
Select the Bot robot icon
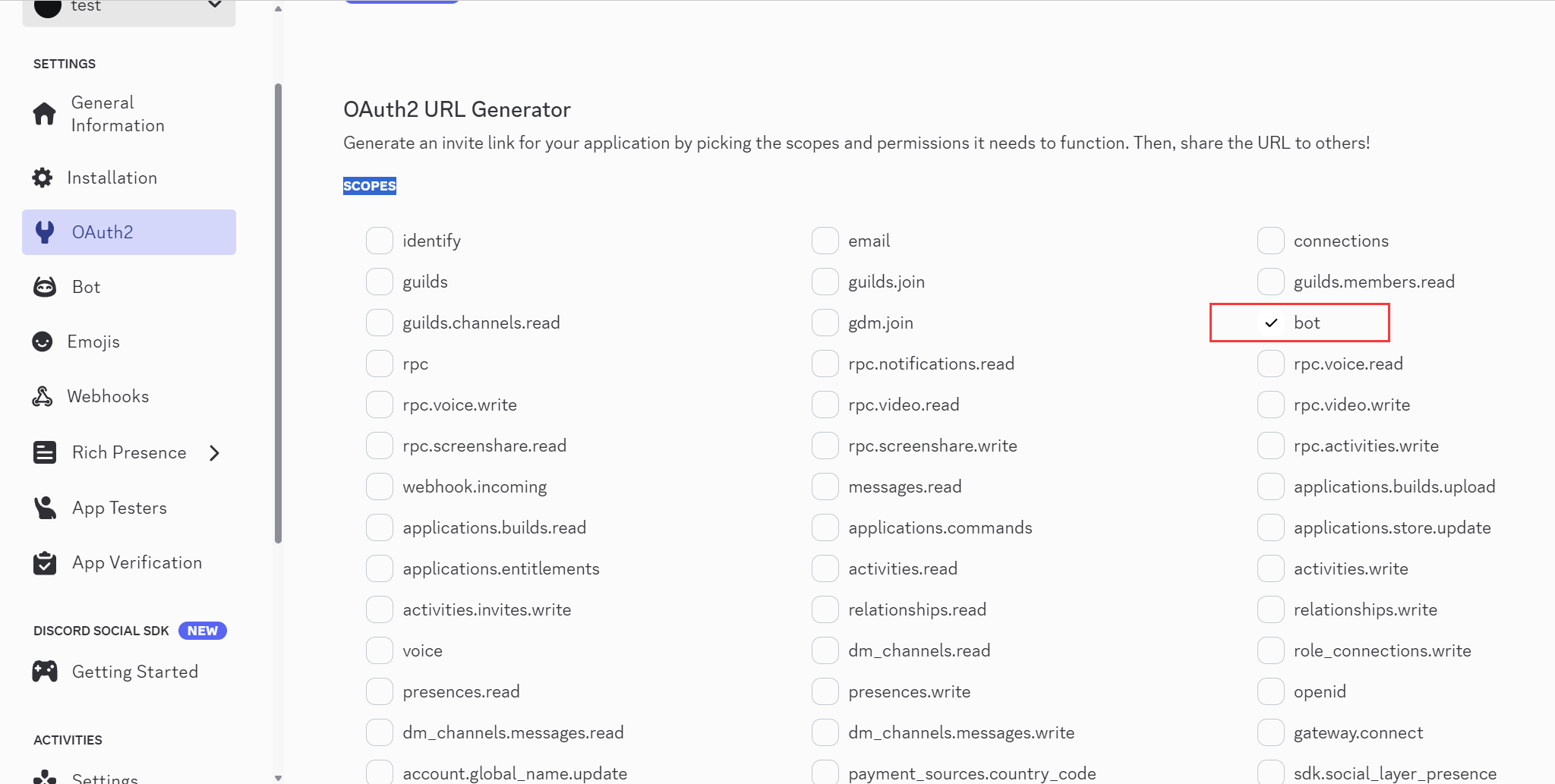(45, 287)
